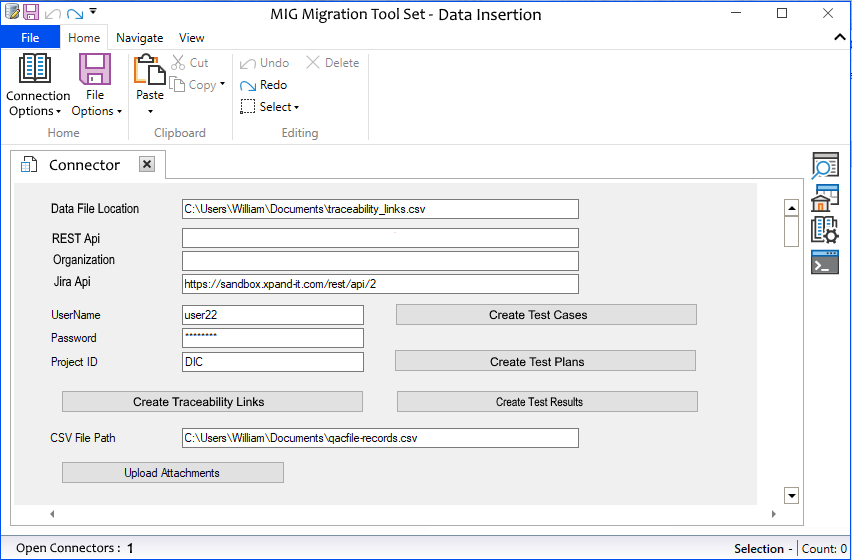
Task: Click the Paste clipboard icon
Action: pyautogui.click(x=149, y=70)
